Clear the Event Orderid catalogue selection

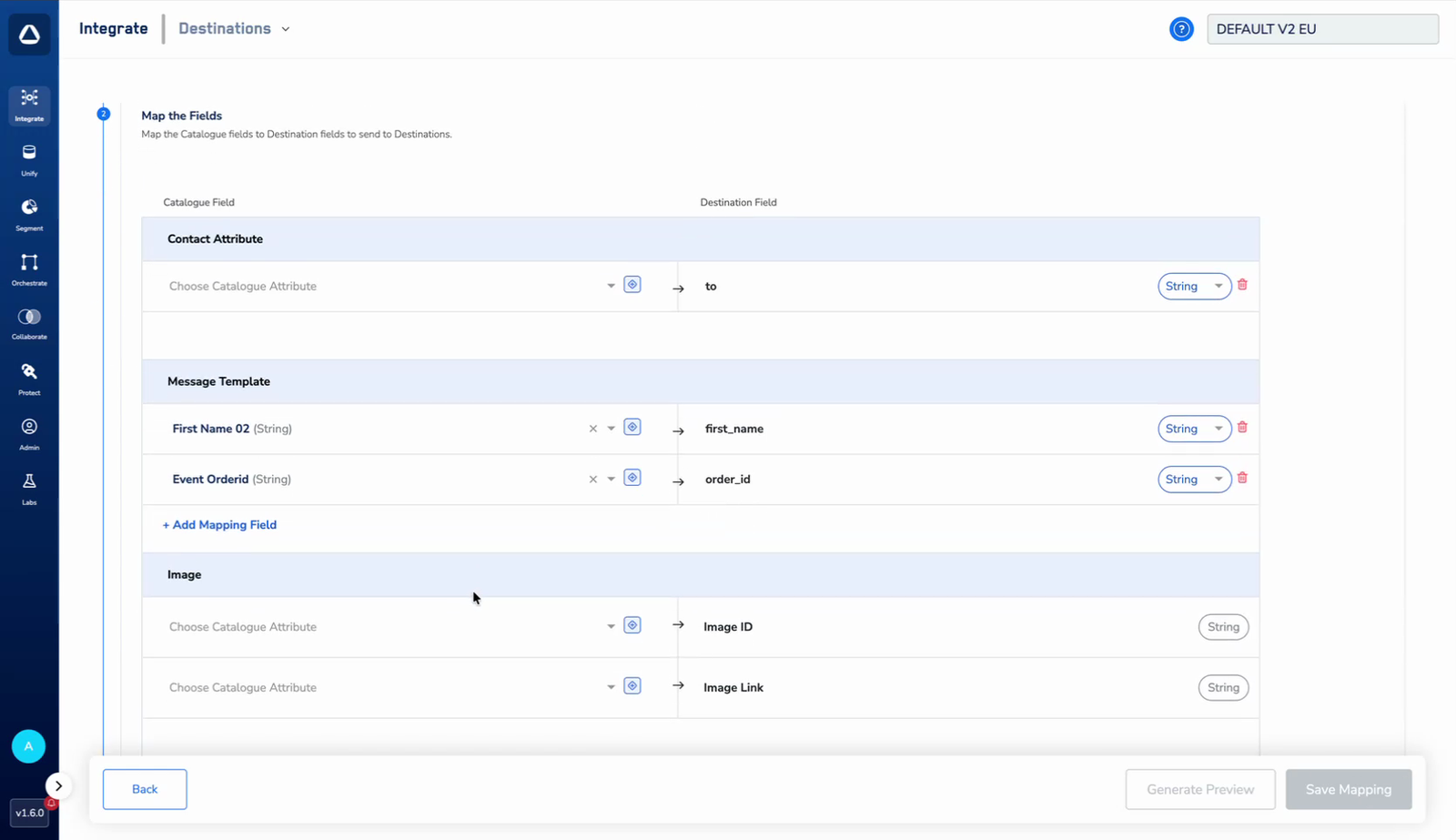[x=593, y=480]
